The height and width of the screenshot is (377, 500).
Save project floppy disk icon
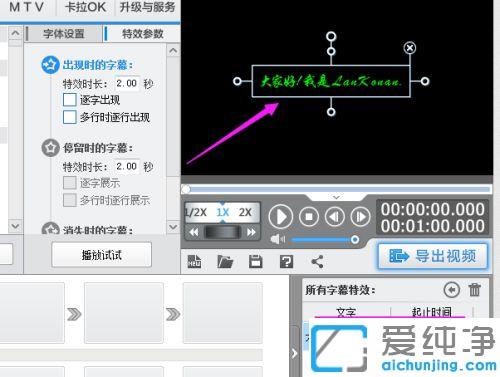coord(256,262)
